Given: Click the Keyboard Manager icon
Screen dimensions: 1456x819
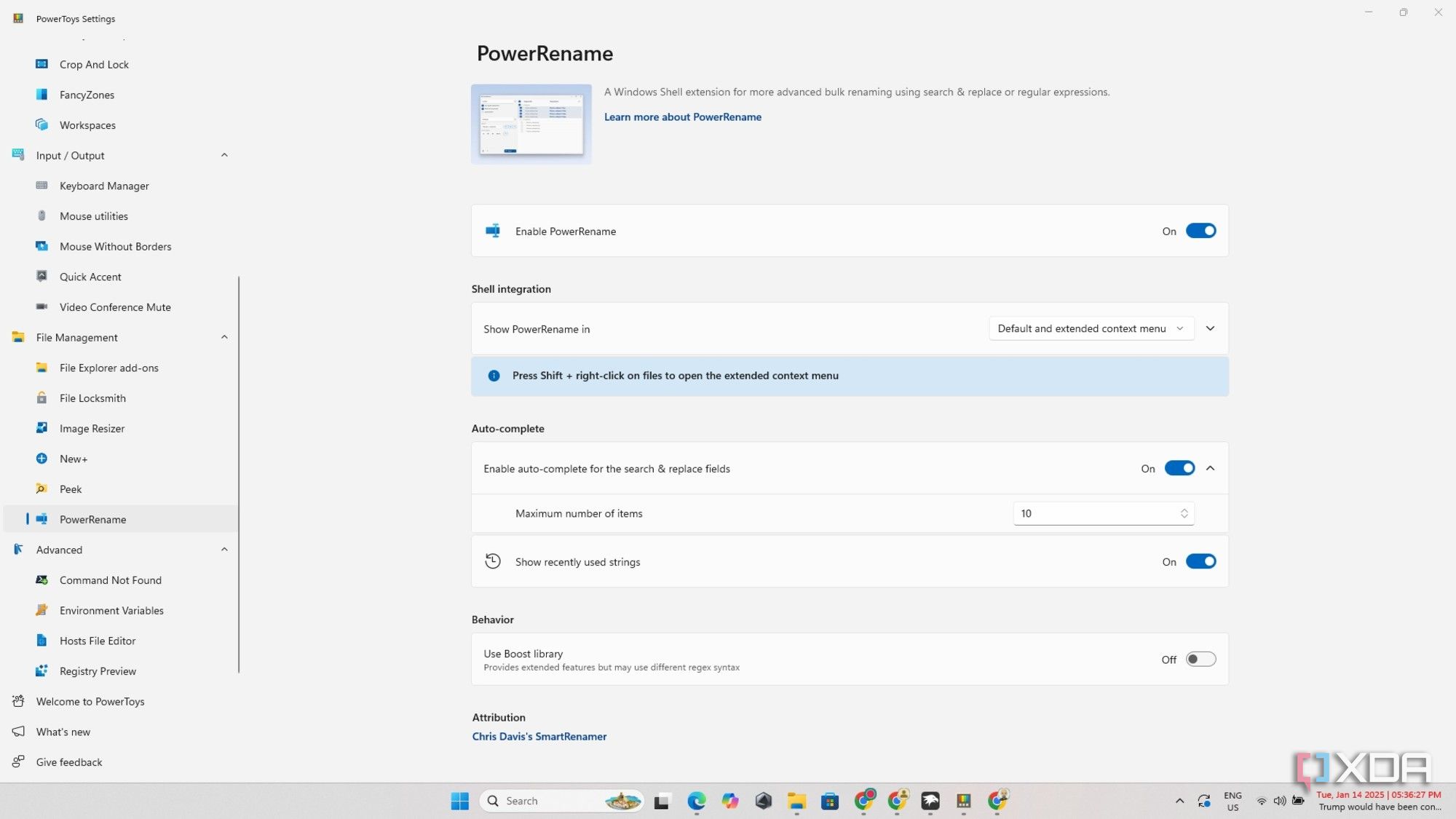Looking at the screenshot, I should click(x=41, y=186).
